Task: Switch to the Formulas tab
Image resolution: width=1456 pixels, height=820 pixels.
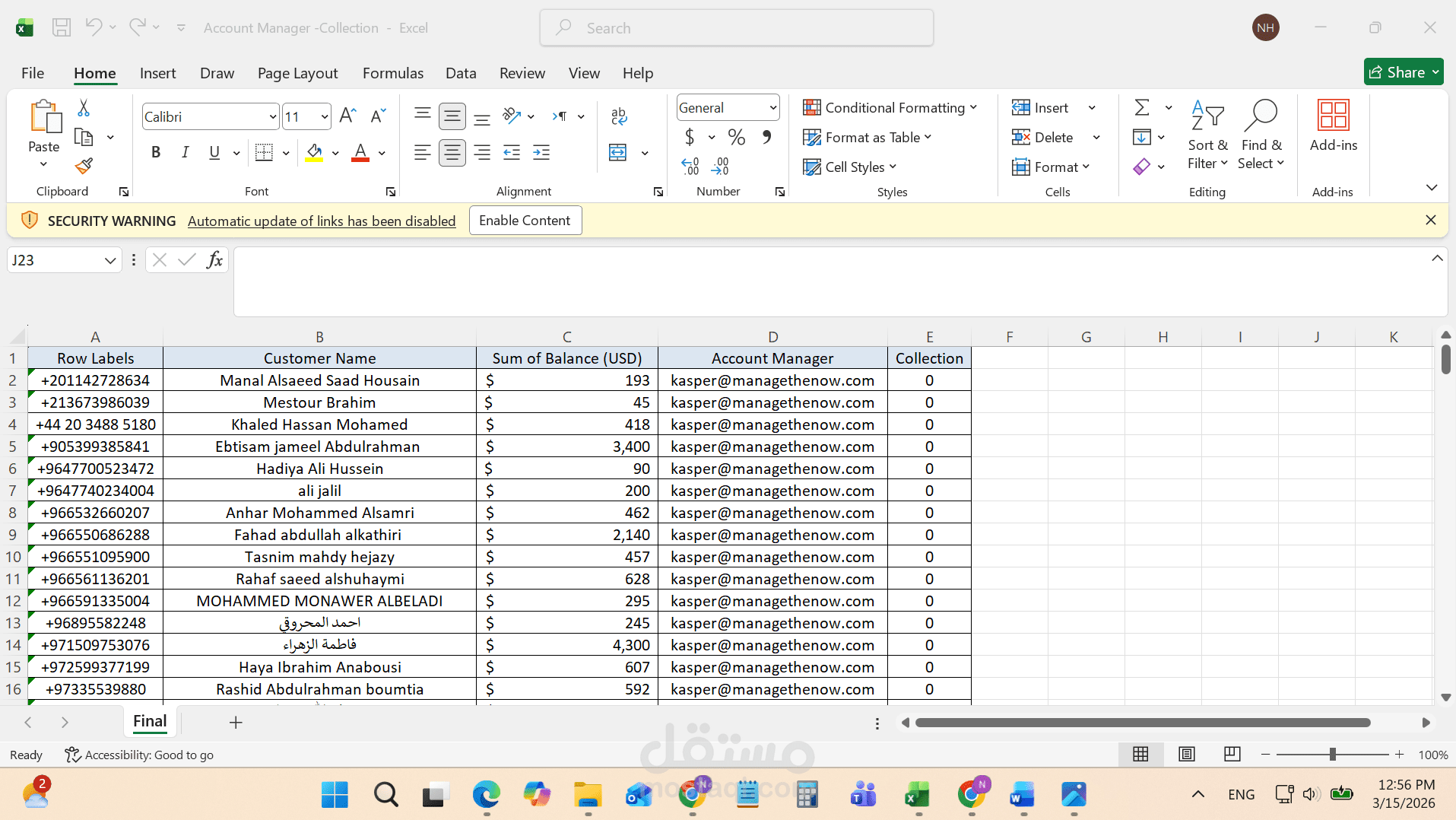Action: point(393,73)
